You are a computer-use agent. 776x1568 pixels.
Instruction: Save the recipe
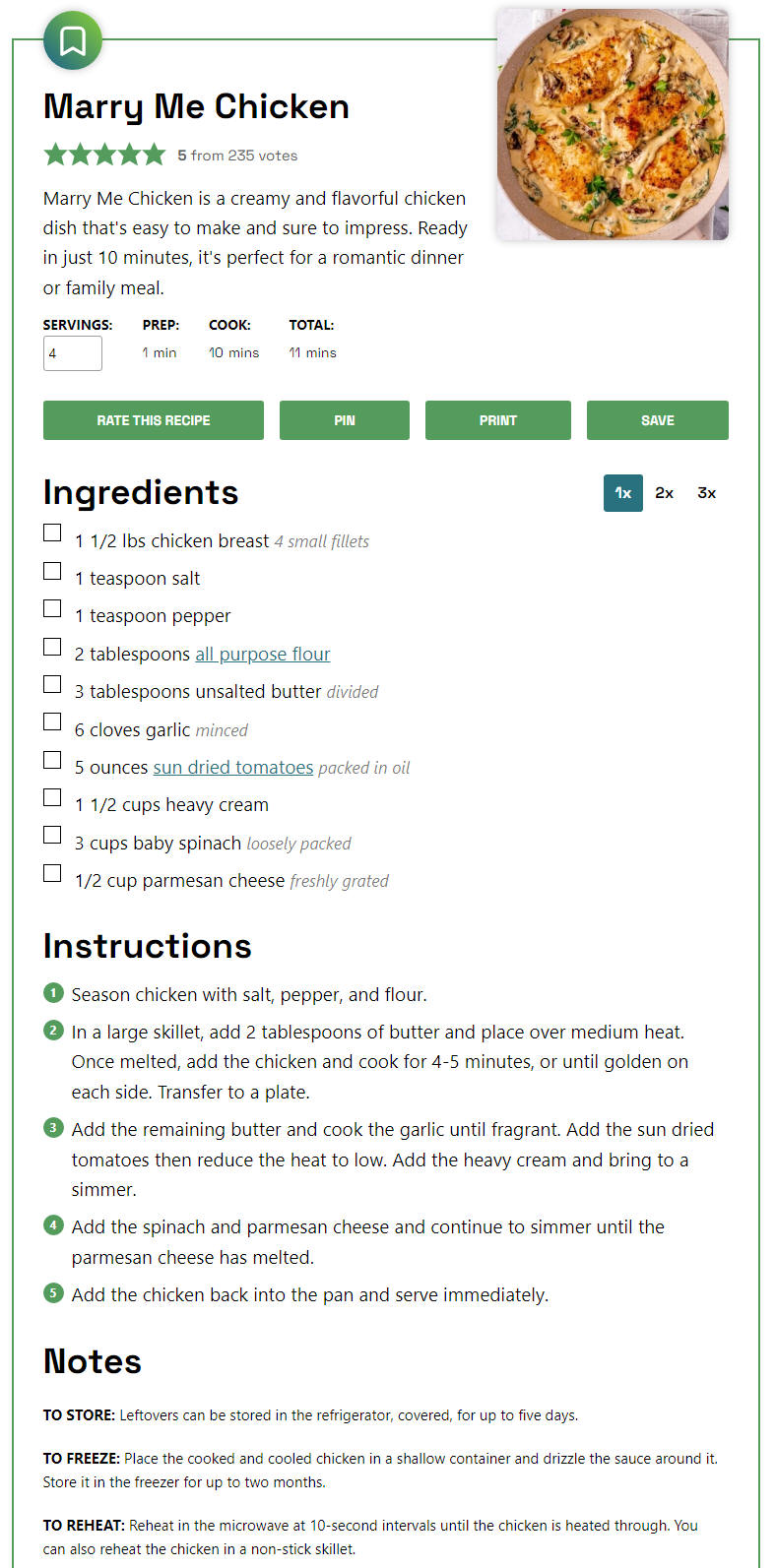click(x=658, y=420)
